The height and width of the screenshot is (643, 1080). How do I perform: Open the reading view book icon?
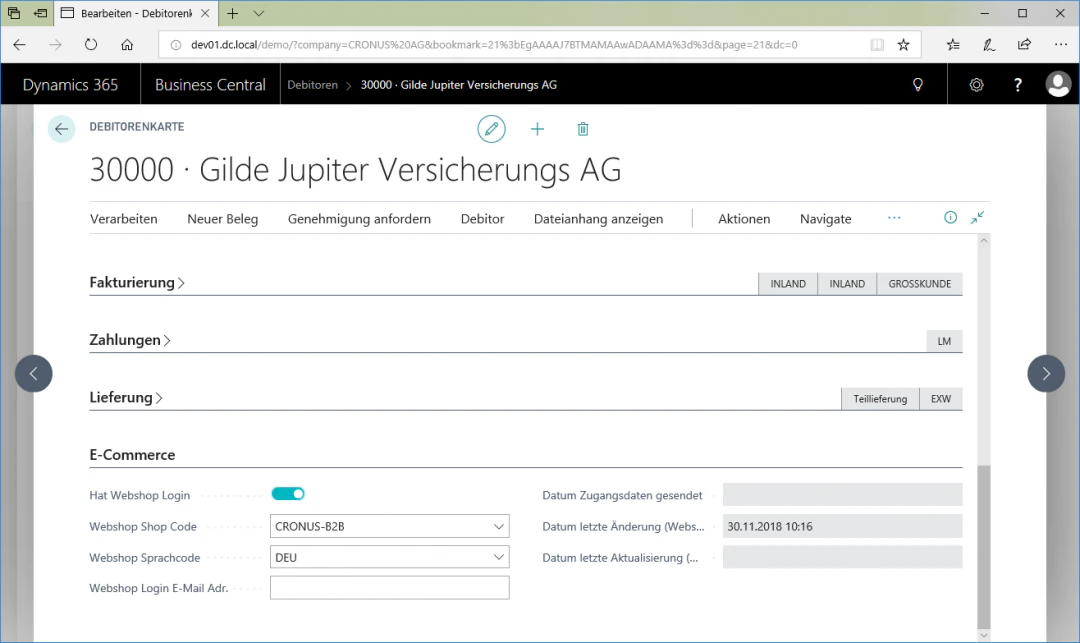tap(877, 45)
